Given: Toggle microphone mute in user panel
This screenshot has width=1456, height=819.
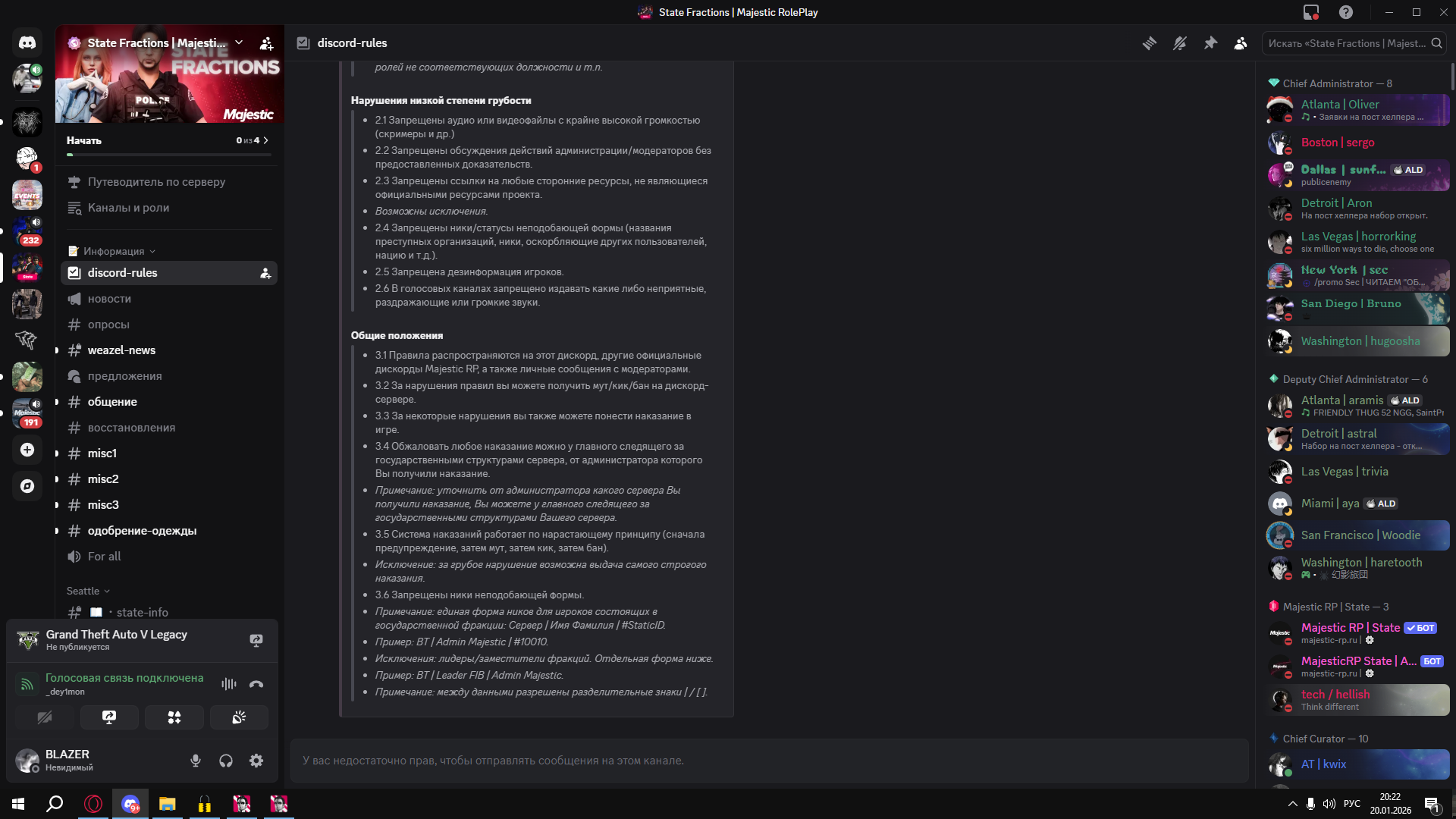Looking at the screenshot, I should [196, 761].
